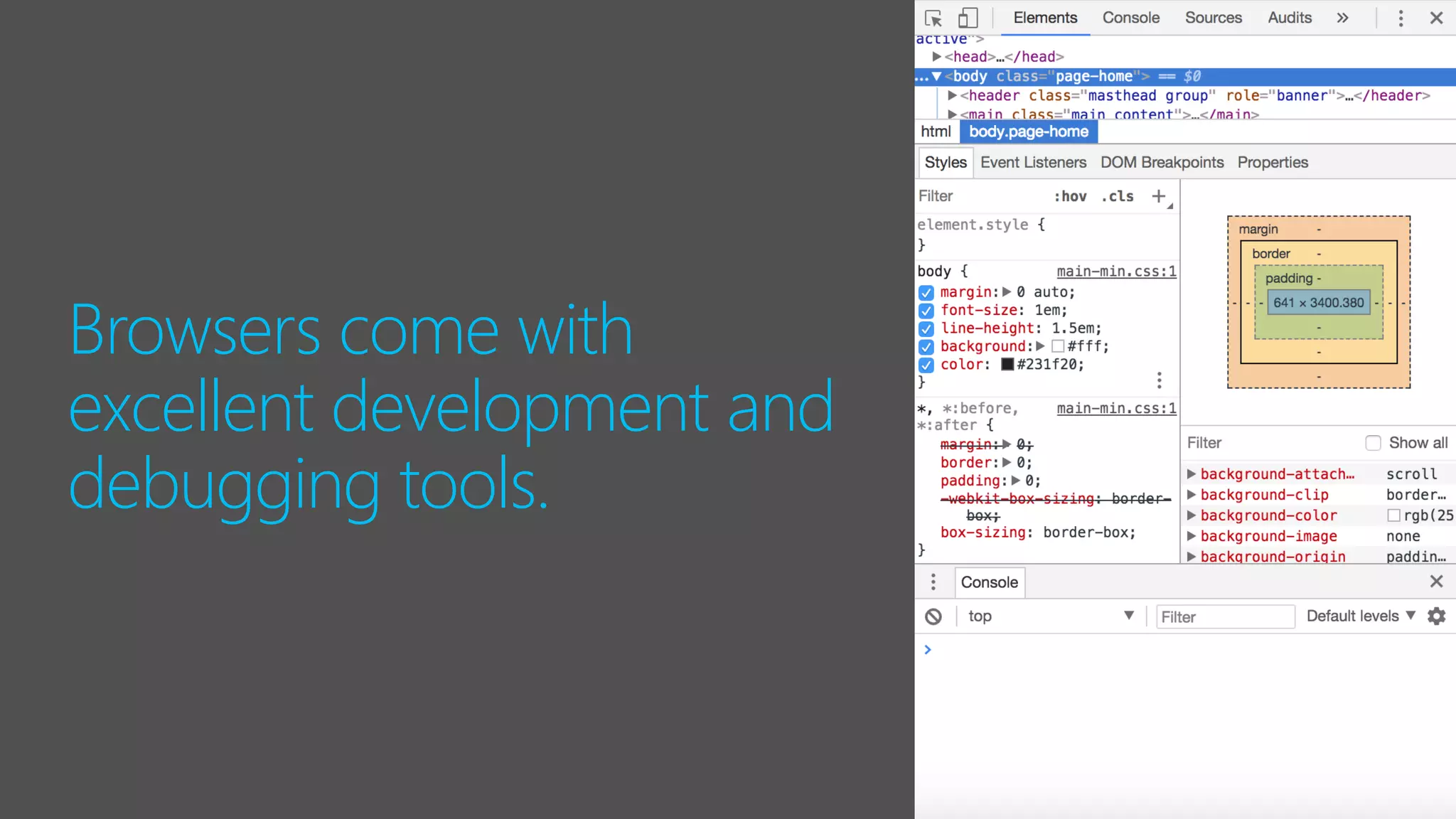Open the top execution context dropdown
The width and height of the screenshot is (1456, 819).
tap(1050, 616)
